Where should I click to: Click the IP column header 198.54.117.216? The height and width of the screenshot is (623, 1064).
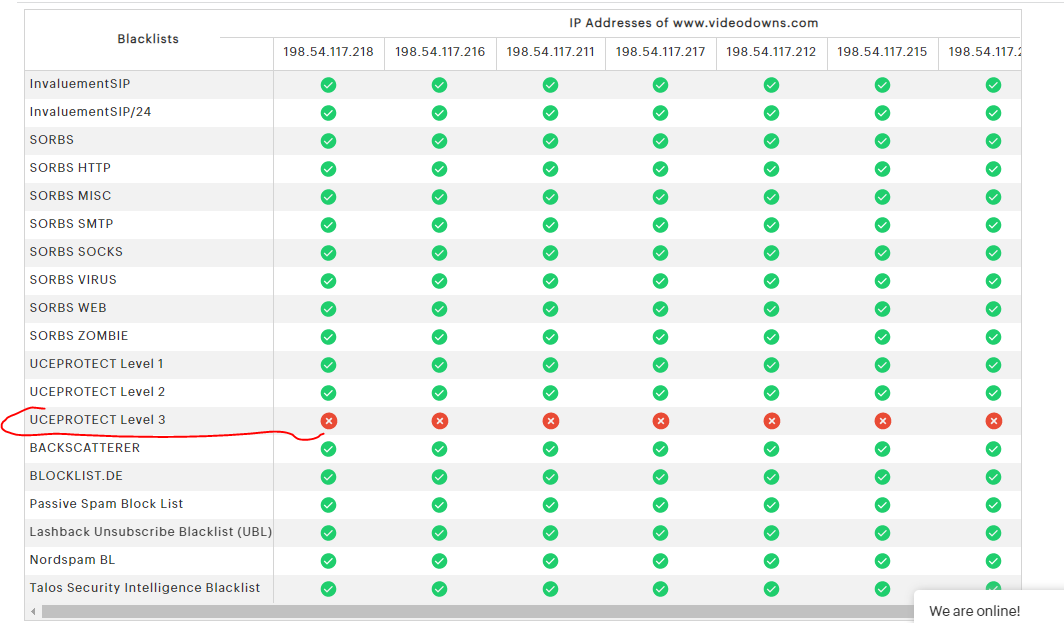[x=440, y=52]
